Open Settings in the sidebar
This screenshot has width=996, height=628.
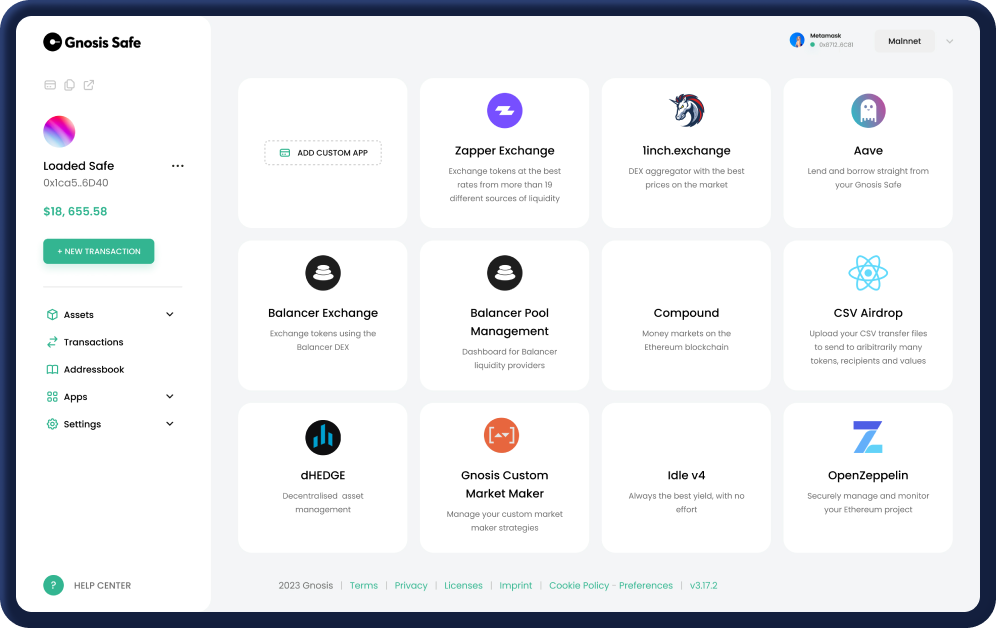pyautogui.click(x=82, y=424)
